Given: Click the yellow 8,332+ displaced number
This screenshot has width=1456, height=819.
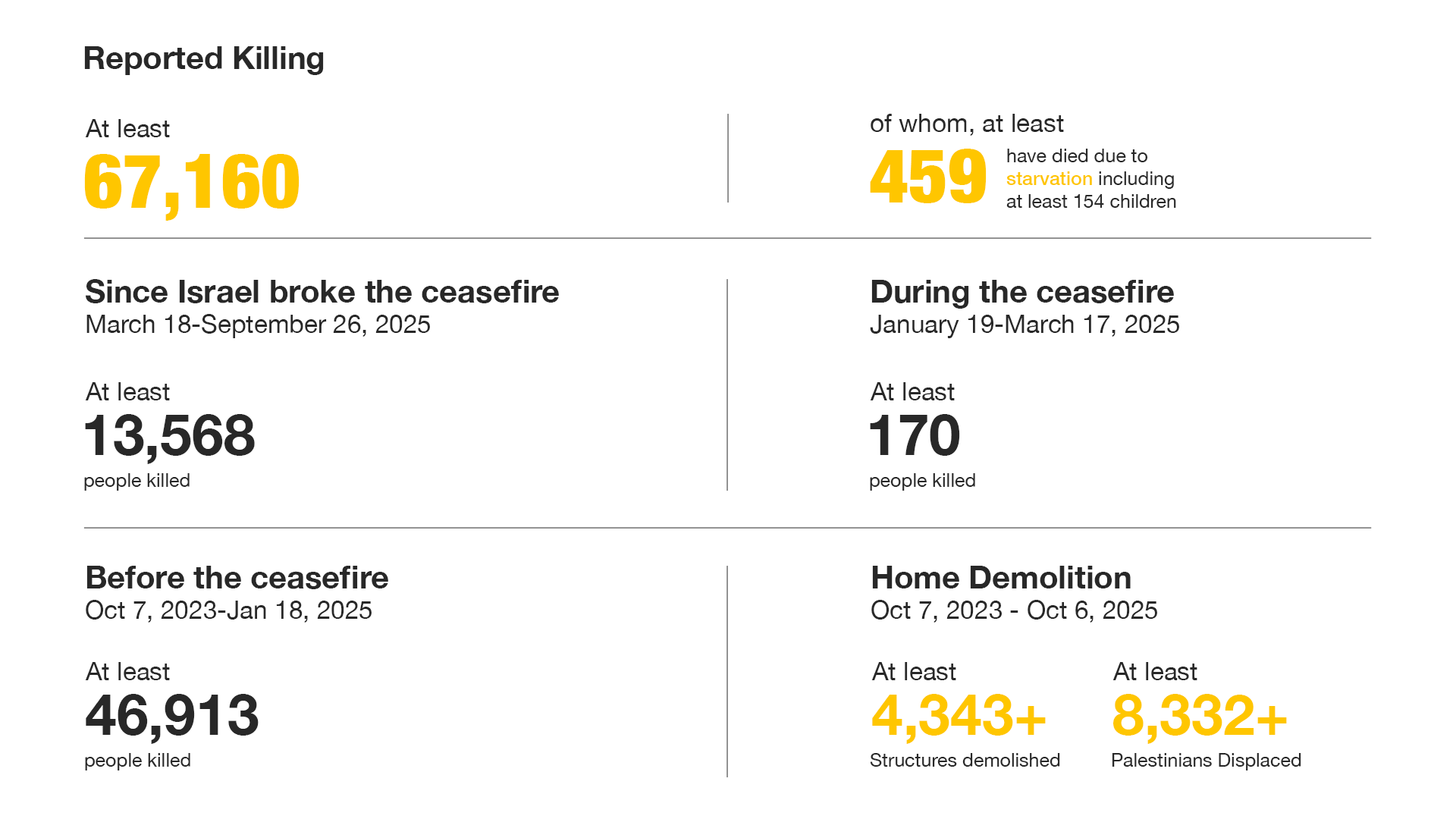Looking at the screenshot, I should pyautogui.click(x=1199, y=716).
